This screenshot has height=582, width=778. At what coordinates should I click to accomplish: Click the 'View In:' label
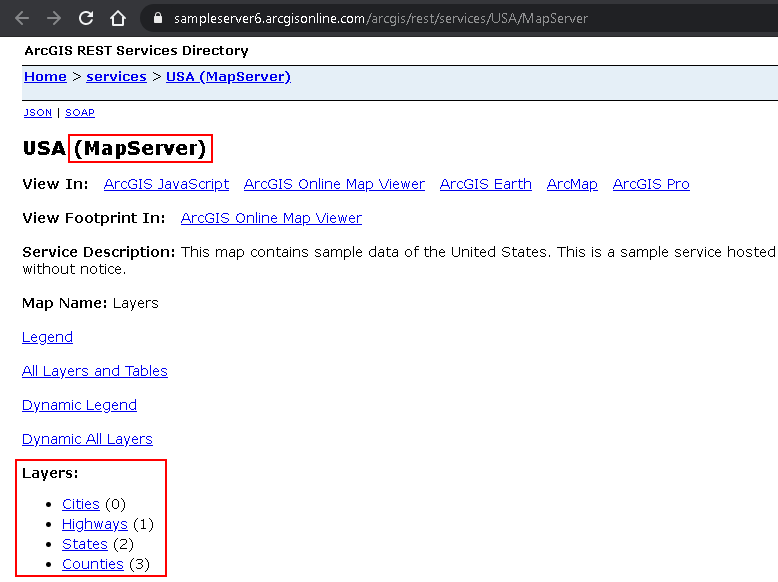coord(56,184)
